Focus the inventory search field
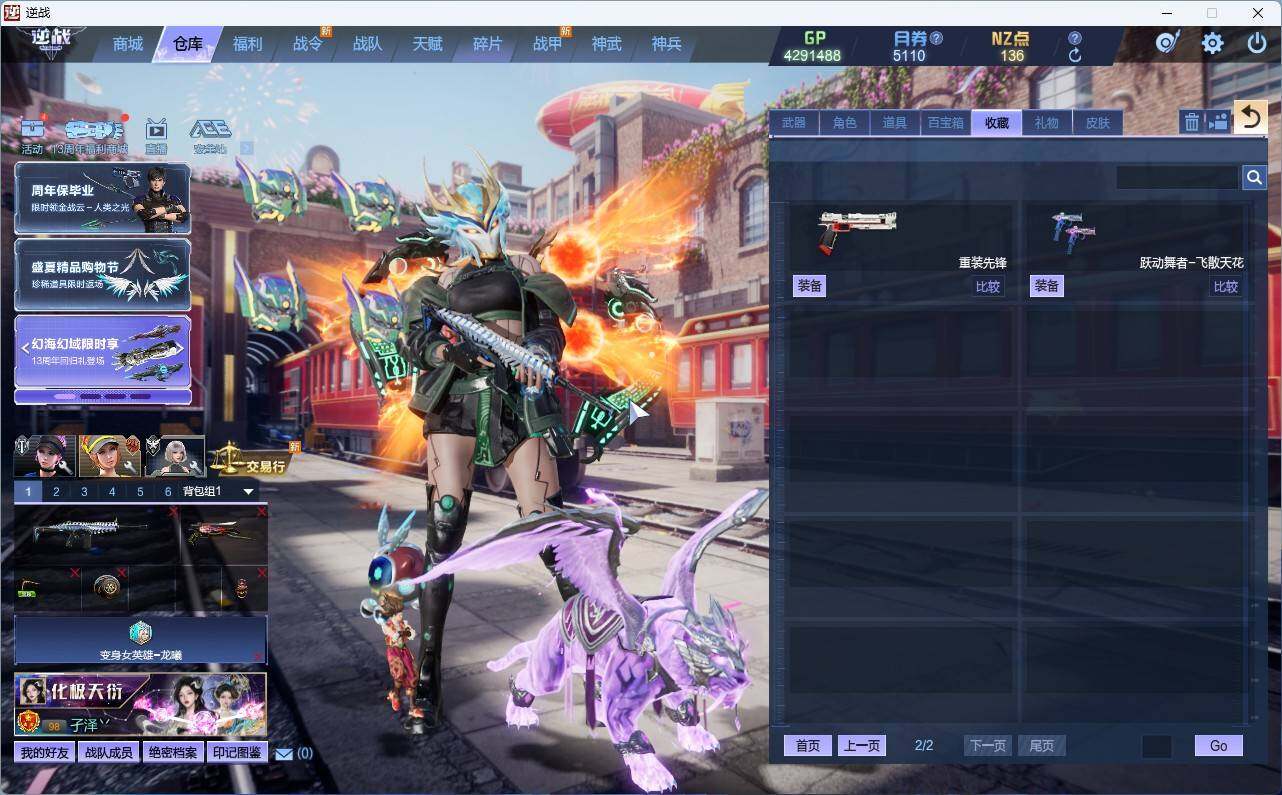 coord(1177,177)
